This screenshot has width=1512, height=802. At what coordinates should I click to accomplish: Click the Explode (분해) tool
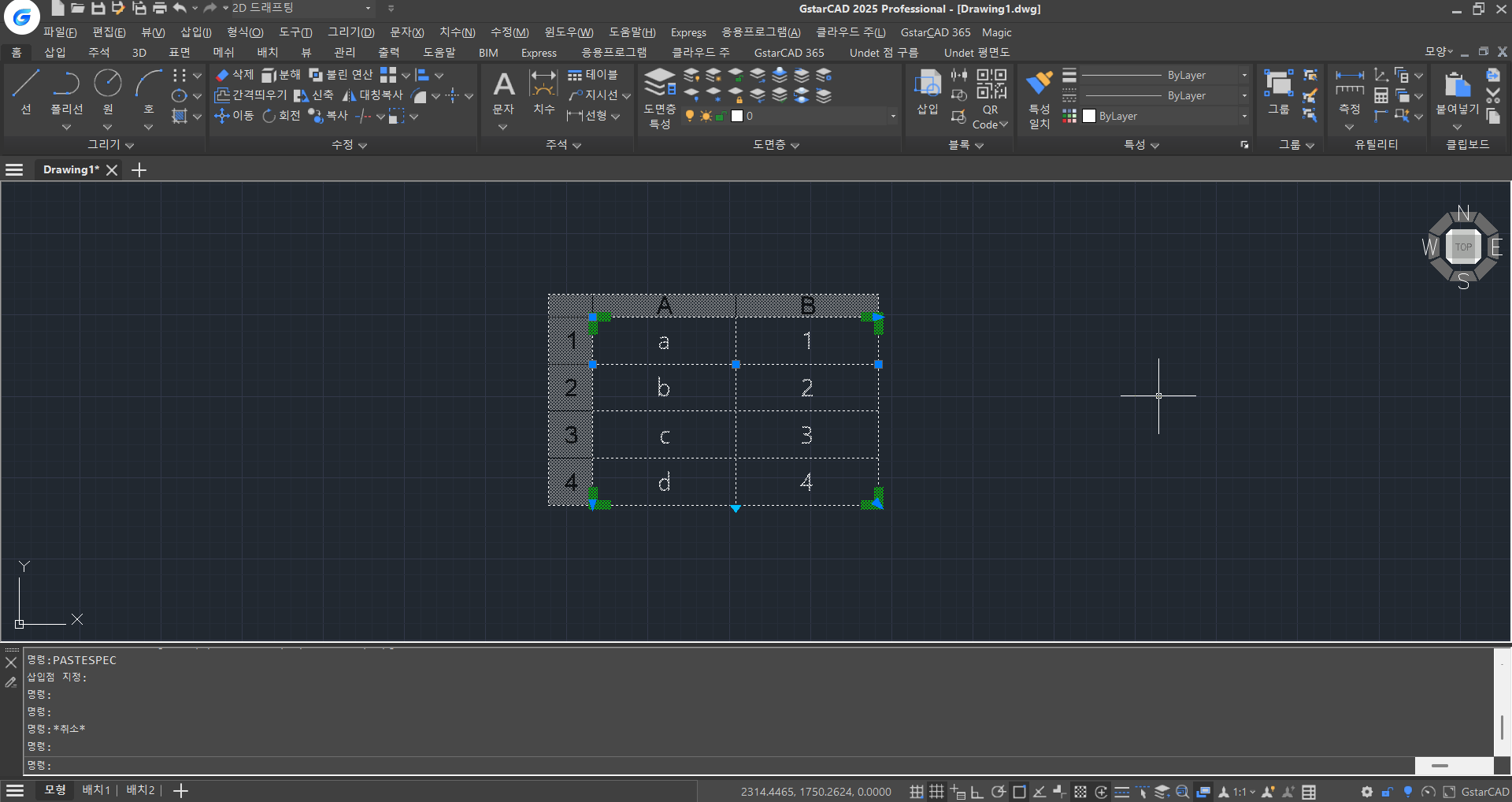(281, 75)
